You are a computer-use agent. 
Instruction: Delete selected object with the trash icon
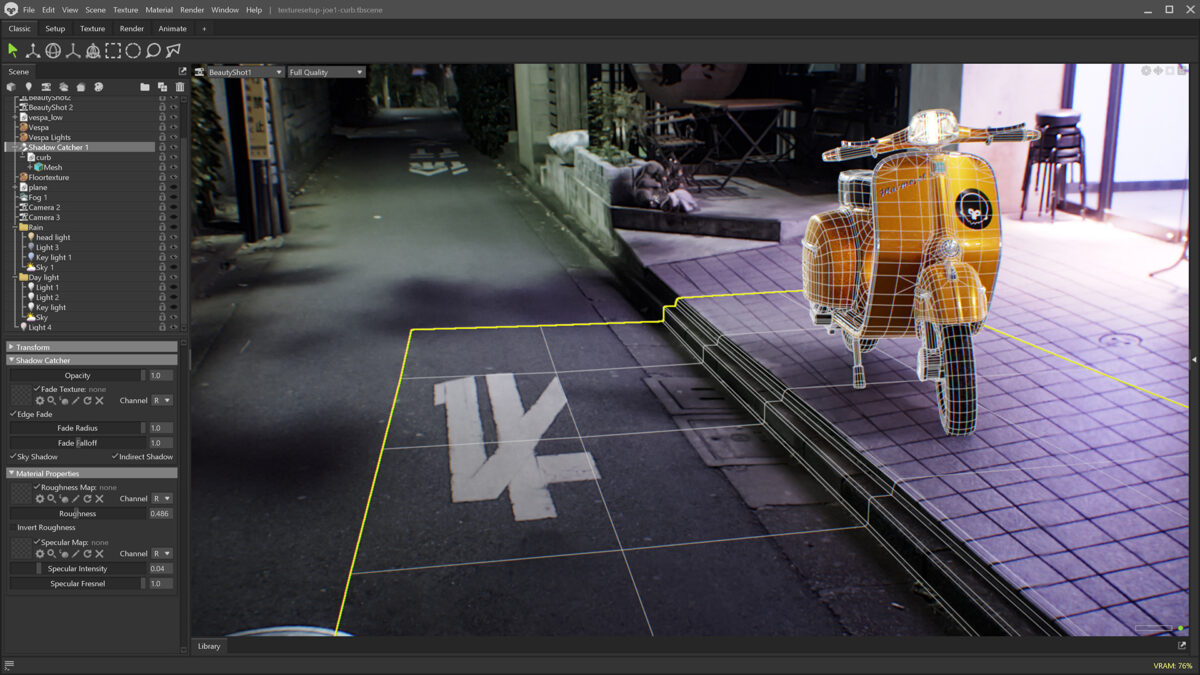pos(180,87)
